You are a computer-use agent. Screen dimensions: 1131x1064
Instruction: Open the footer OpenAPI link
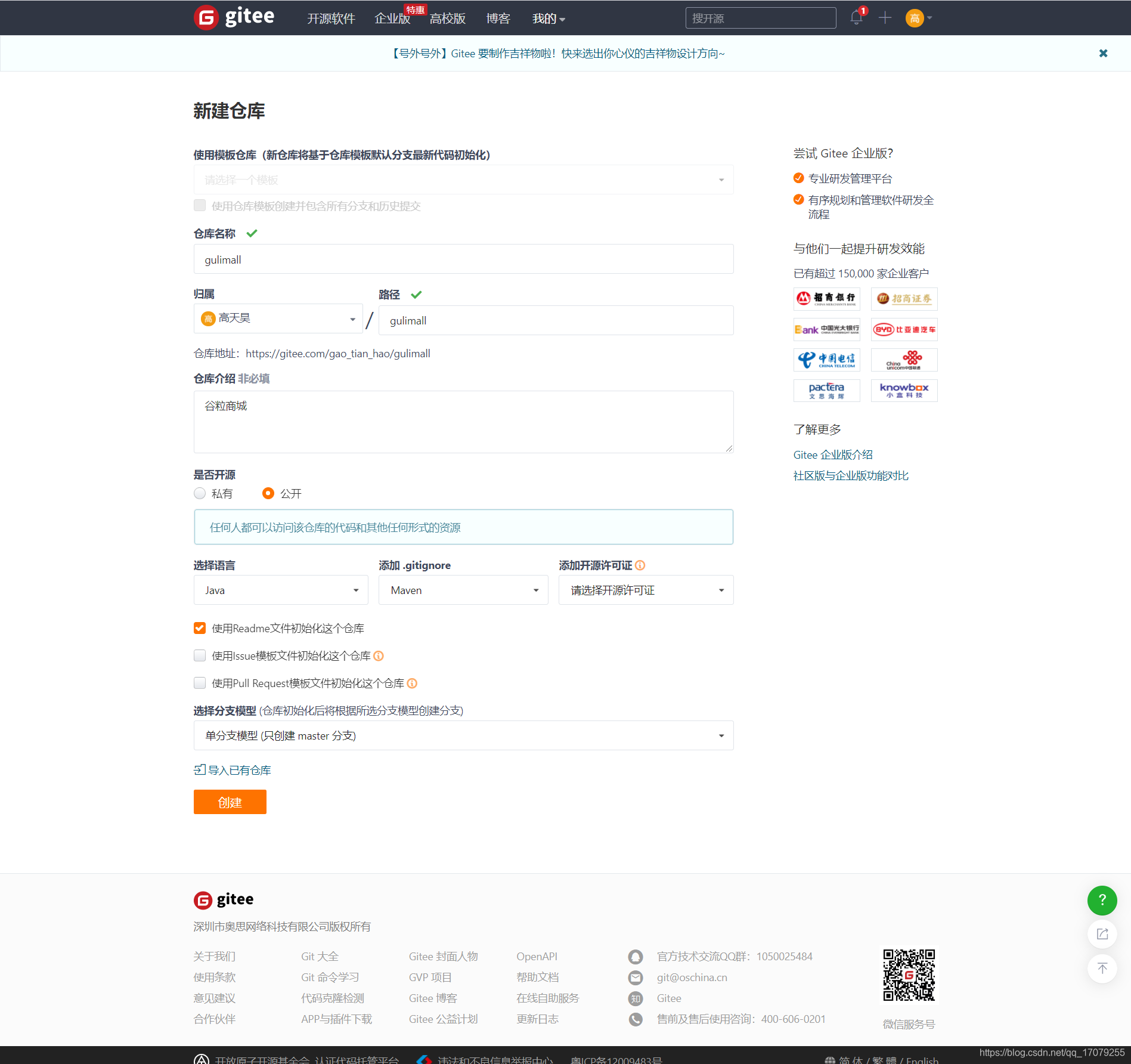coord(537,957)
